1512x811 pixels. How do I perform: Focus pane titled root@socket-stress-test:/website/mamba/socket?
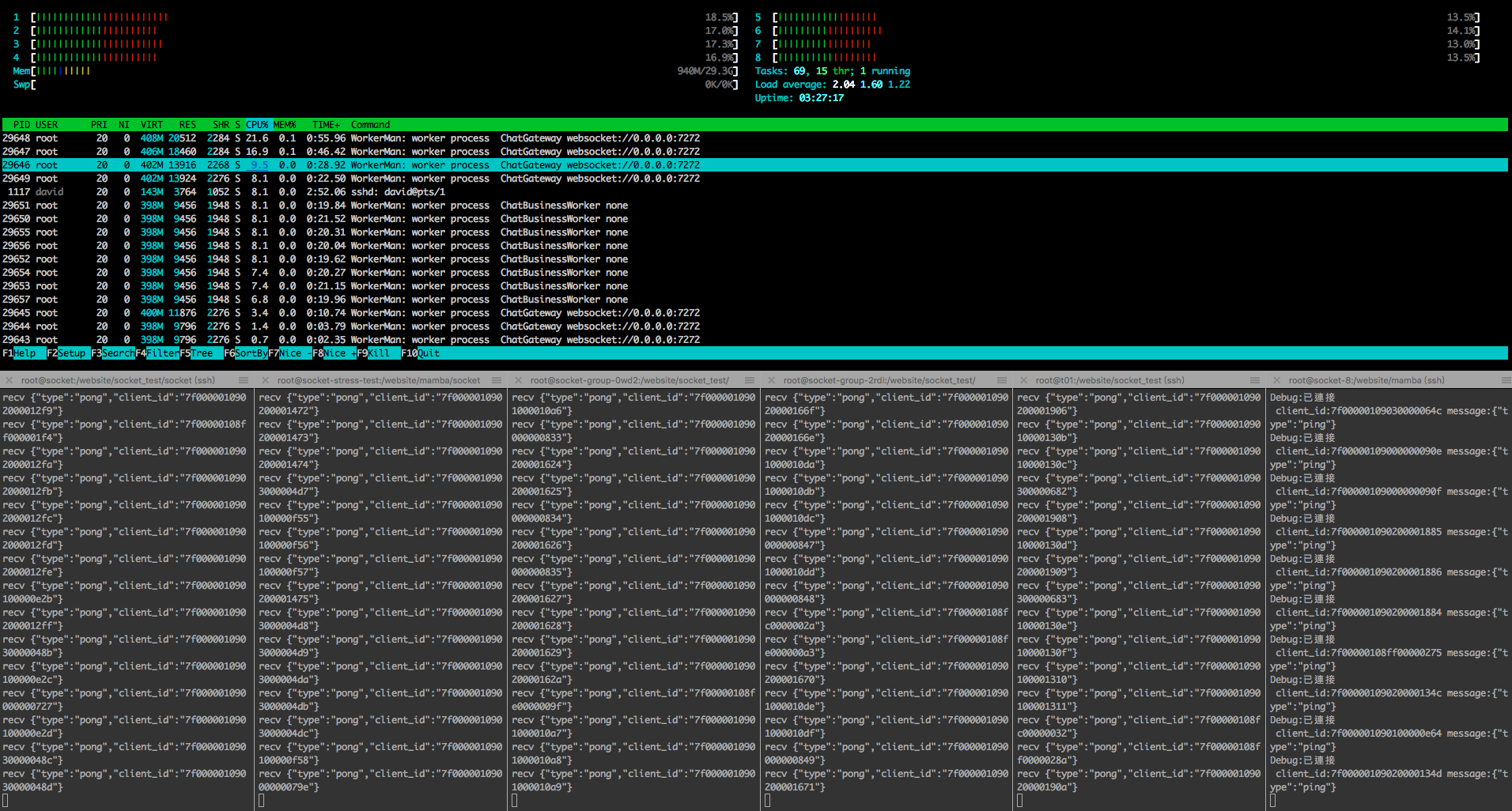[x=379, y=380]
